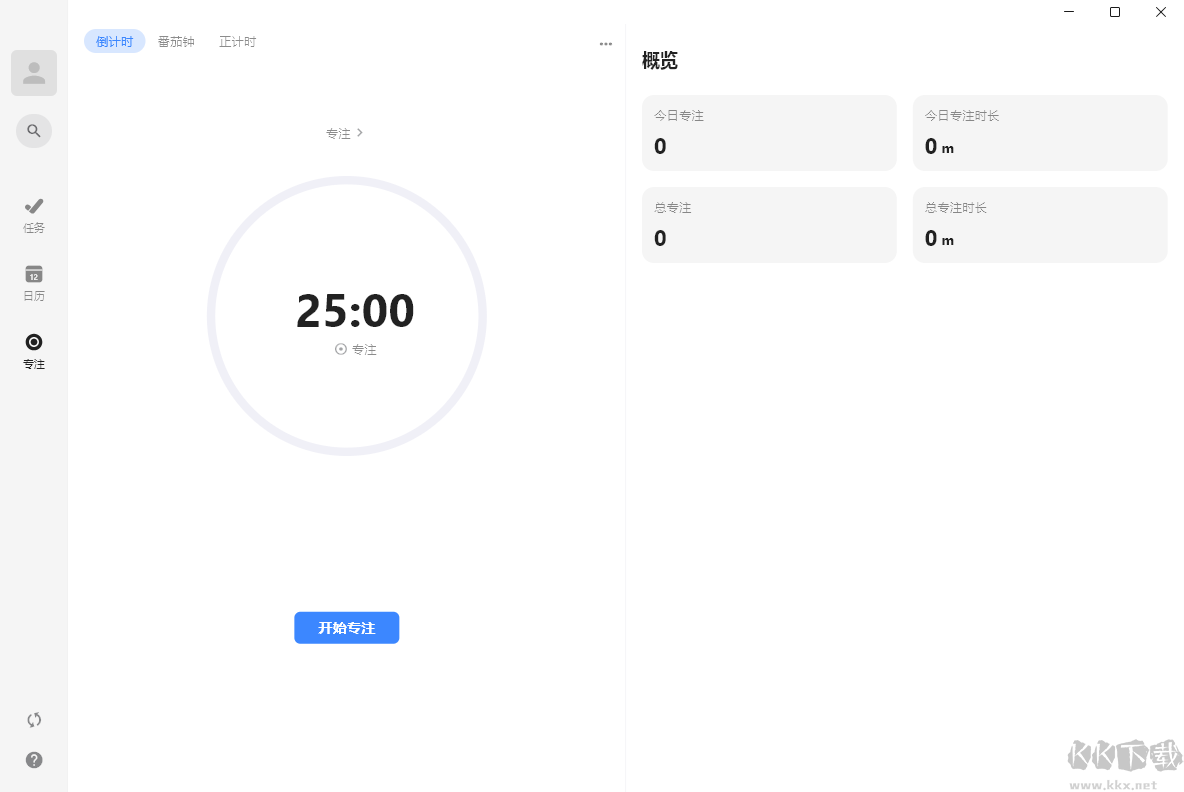Click the 专注 label under the timer
This screenshot has width=1184, height=792.
click(x=356, y=349)
